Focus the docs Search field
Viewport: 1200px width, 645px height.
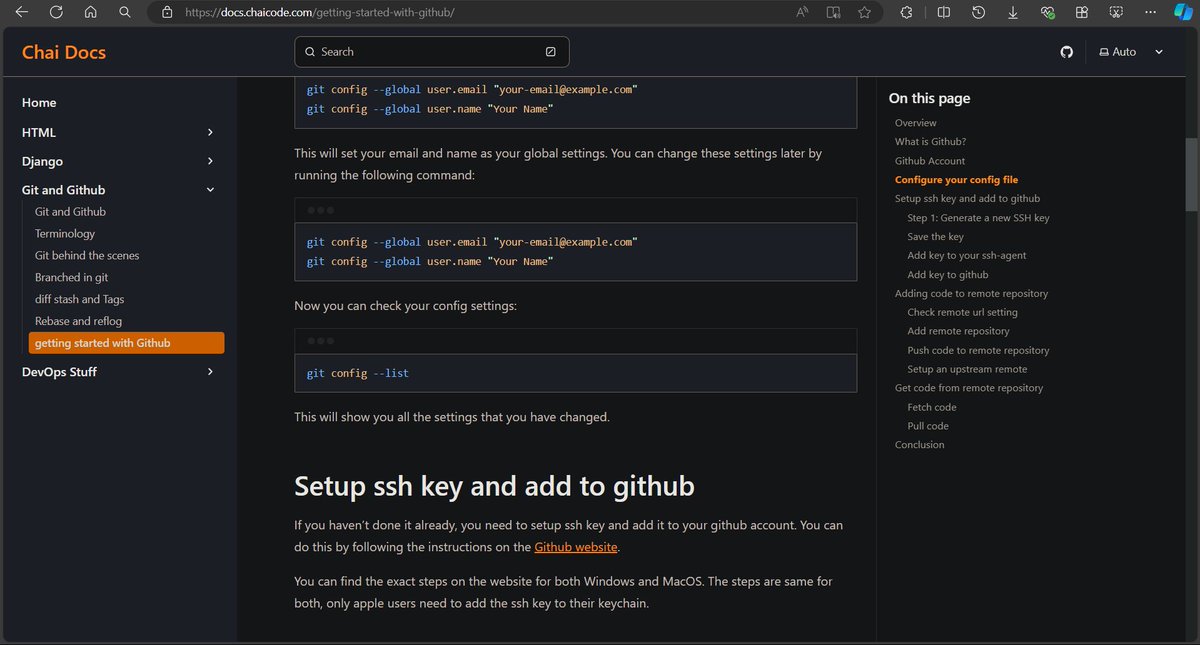tap(432, 52)
